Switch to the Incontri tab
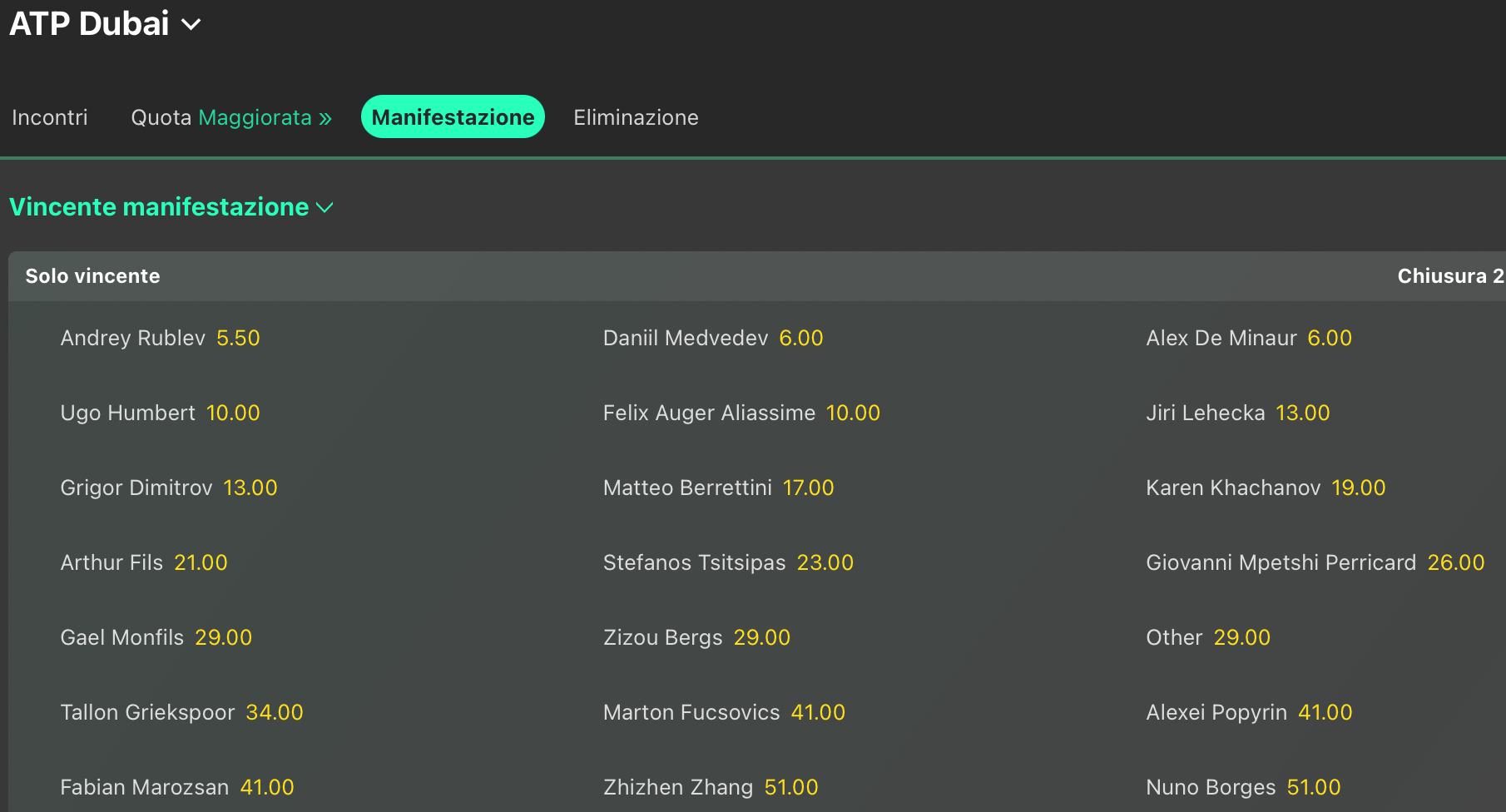The image size is (1506, 812). click(x=50, y=117)
